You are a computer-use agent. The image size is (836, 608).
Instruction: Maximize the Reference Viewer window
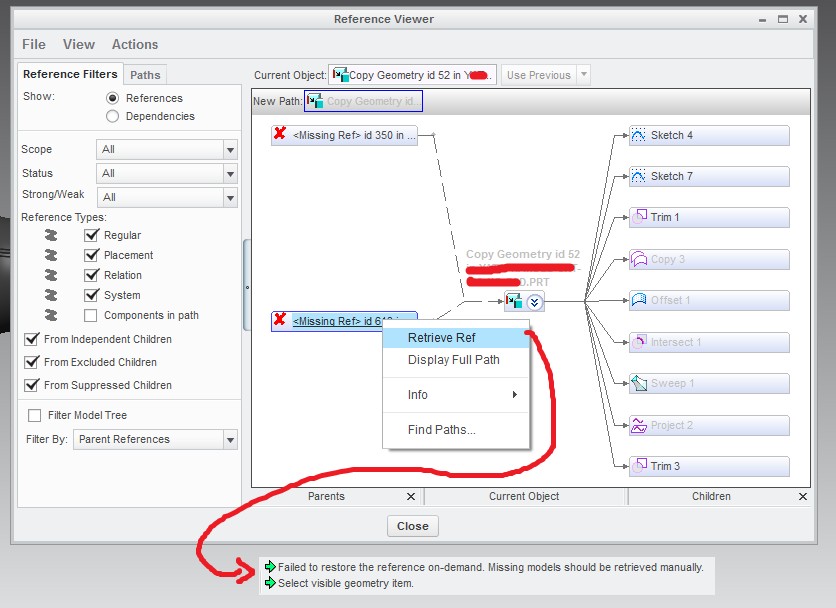coord(783,19)
